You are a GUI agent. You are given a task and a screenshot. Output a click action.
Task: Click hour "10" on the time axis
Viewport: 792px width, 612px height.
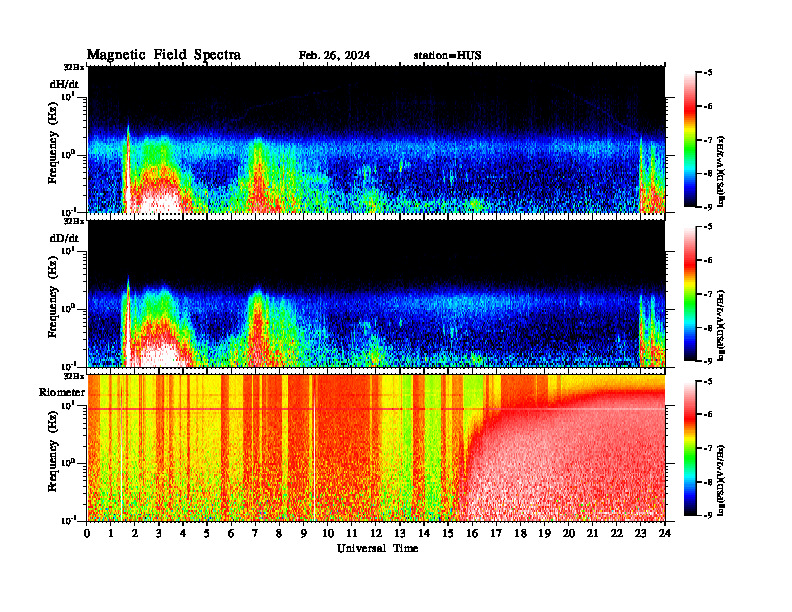328,534
